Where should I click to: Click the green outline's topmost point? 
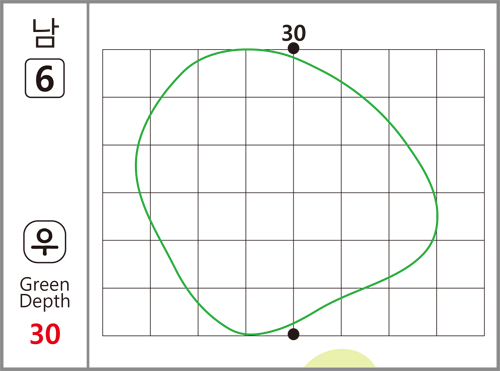[247, 49]
